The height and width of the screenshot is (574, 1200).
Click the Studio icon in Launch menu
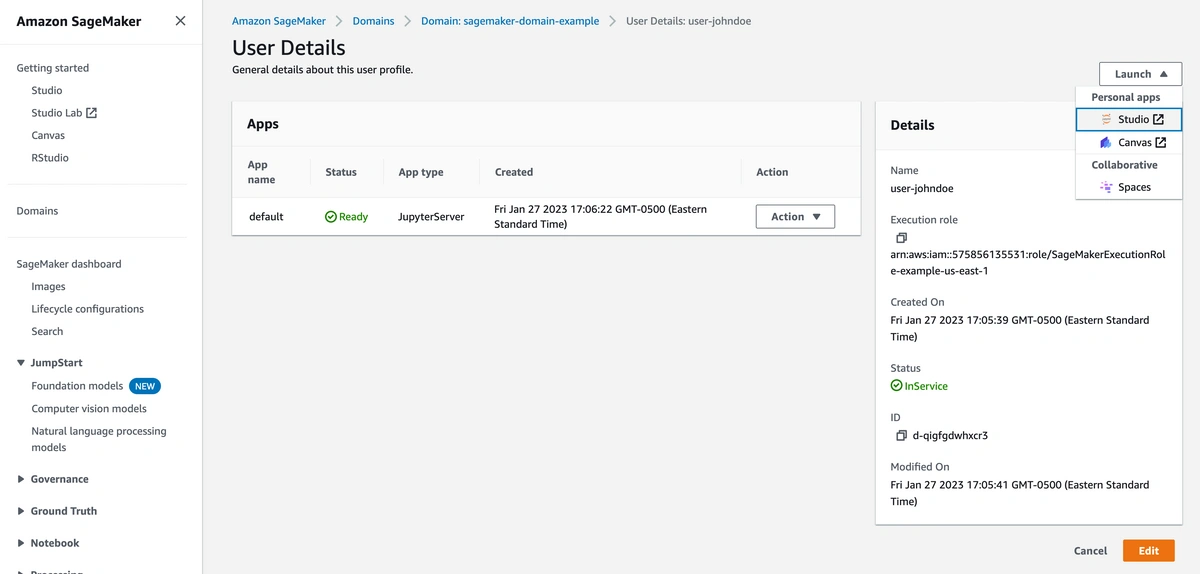coord(1106,120)
